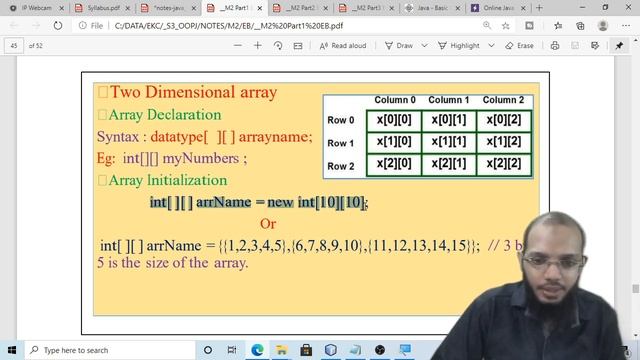Toggle pin PDF toolbar
Screen dimensions: 640x360
click(x=619, y=46)
